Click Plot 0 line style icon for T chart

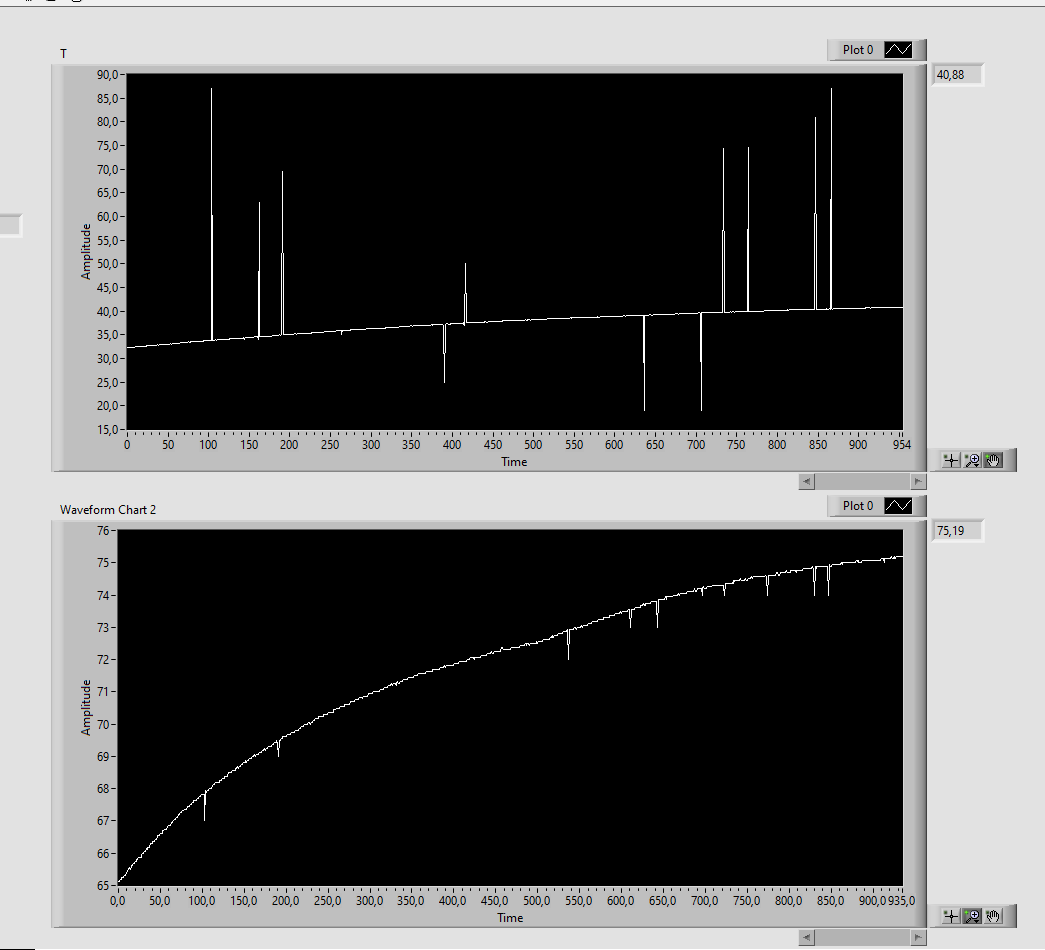(898, 50)
